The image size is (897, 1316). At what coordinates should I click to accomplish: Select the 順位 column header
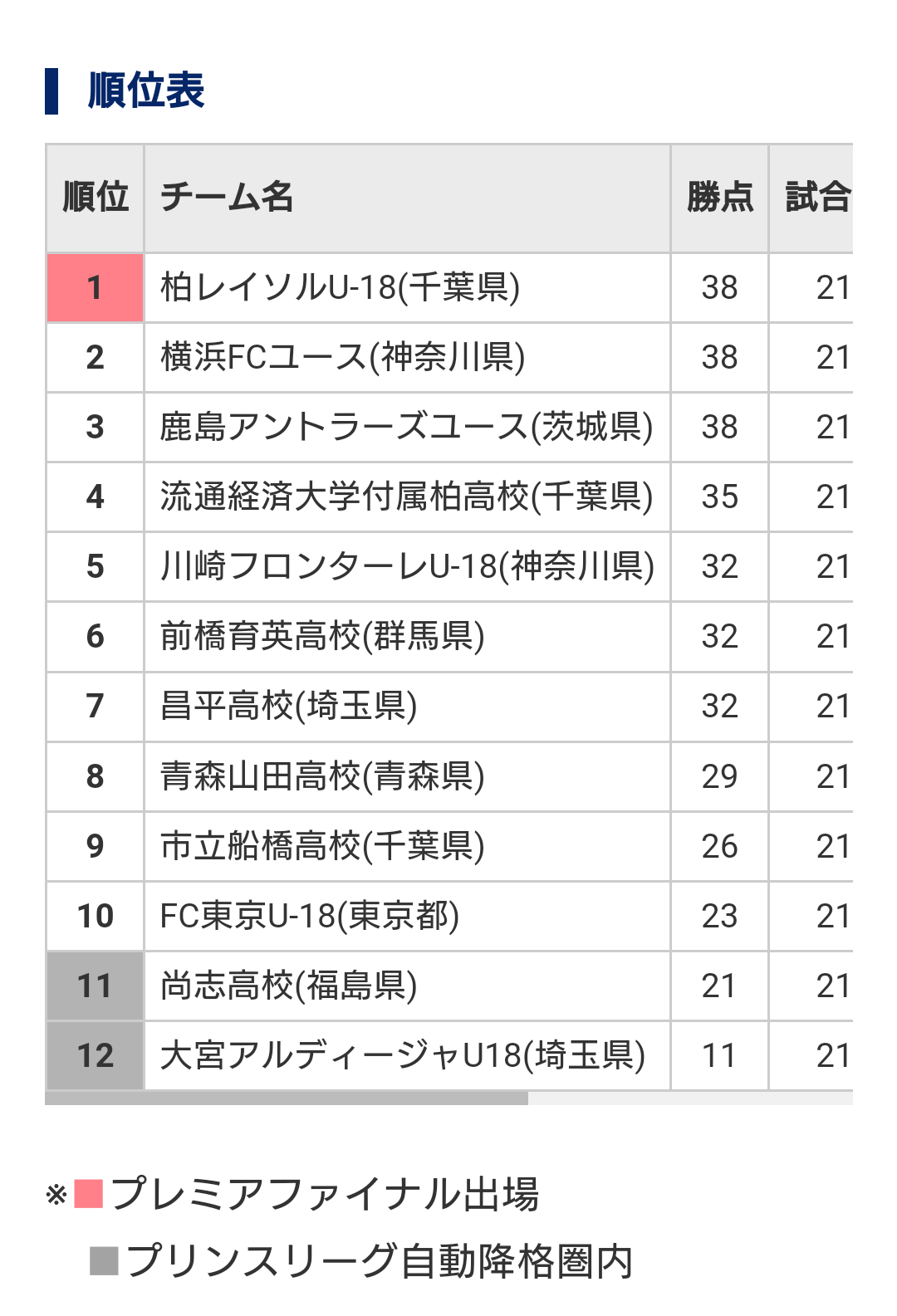96,198
